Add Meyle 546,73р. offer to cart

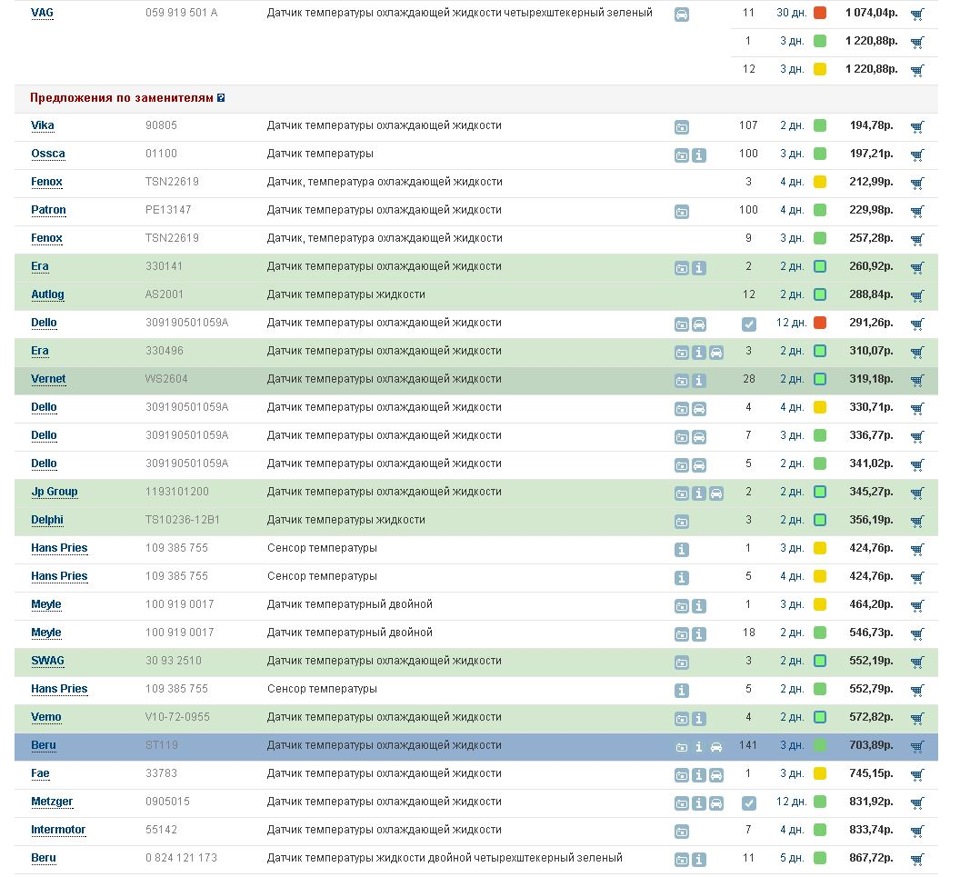pyautogui.click(x=917, y=634)
